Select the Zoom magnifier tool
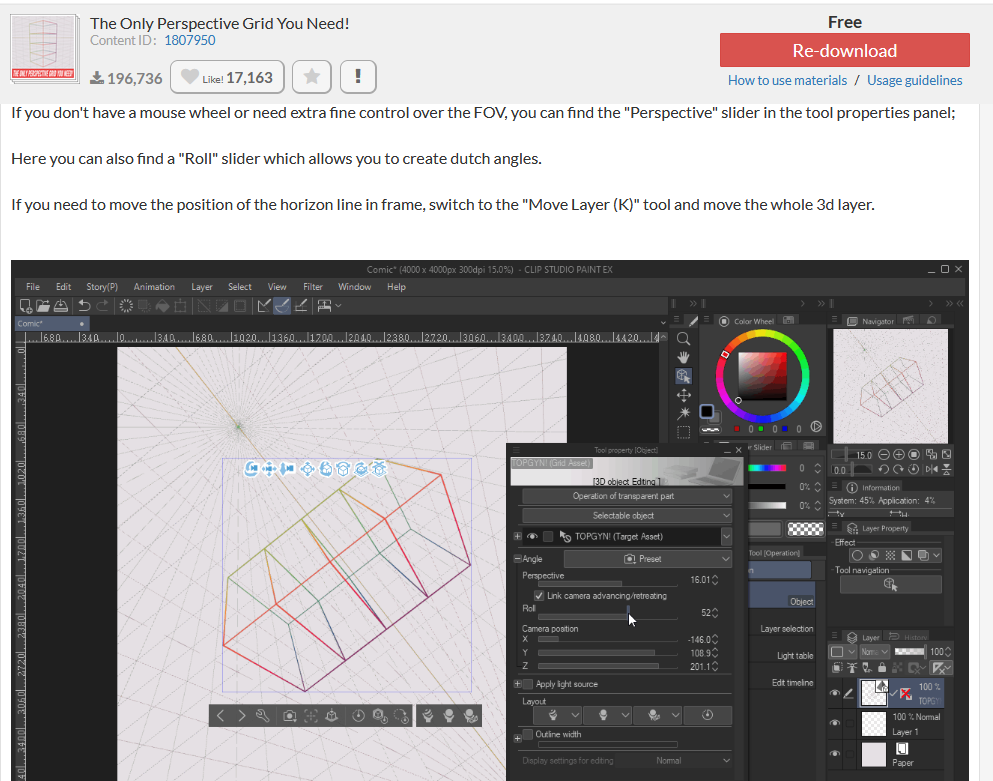The image size is (993, 781). [x=683, y=339]
